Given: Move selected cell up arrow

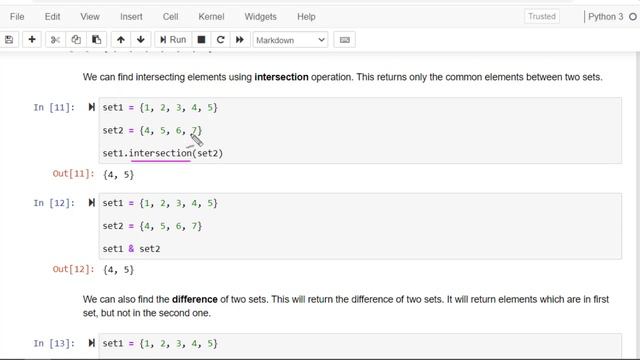Looking at the screenshot, I should (x=120, y=40).
